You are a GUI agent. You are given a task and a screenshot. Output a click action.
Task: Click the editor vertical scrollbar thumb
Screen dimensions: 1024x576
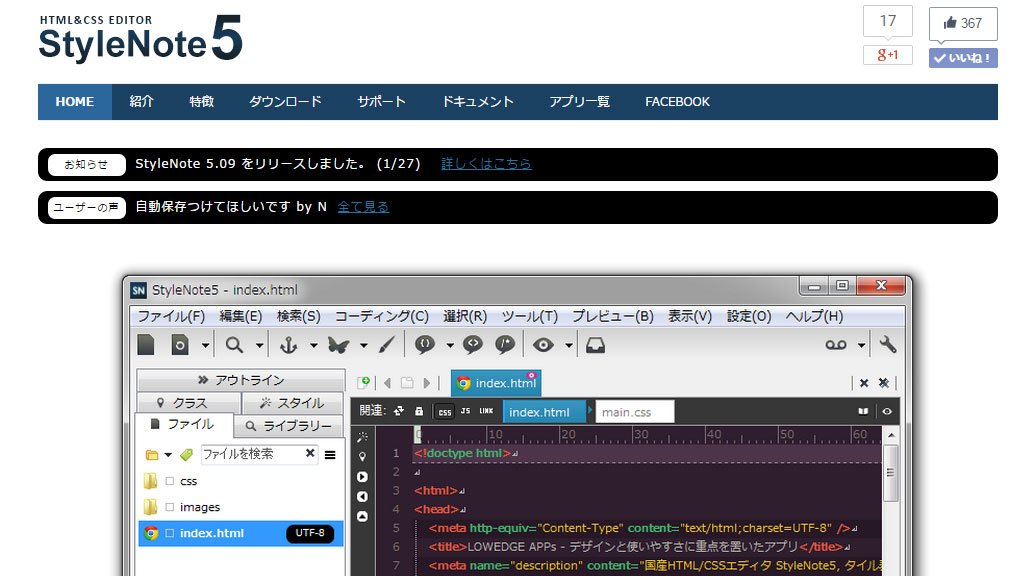(x=891, y=473)
